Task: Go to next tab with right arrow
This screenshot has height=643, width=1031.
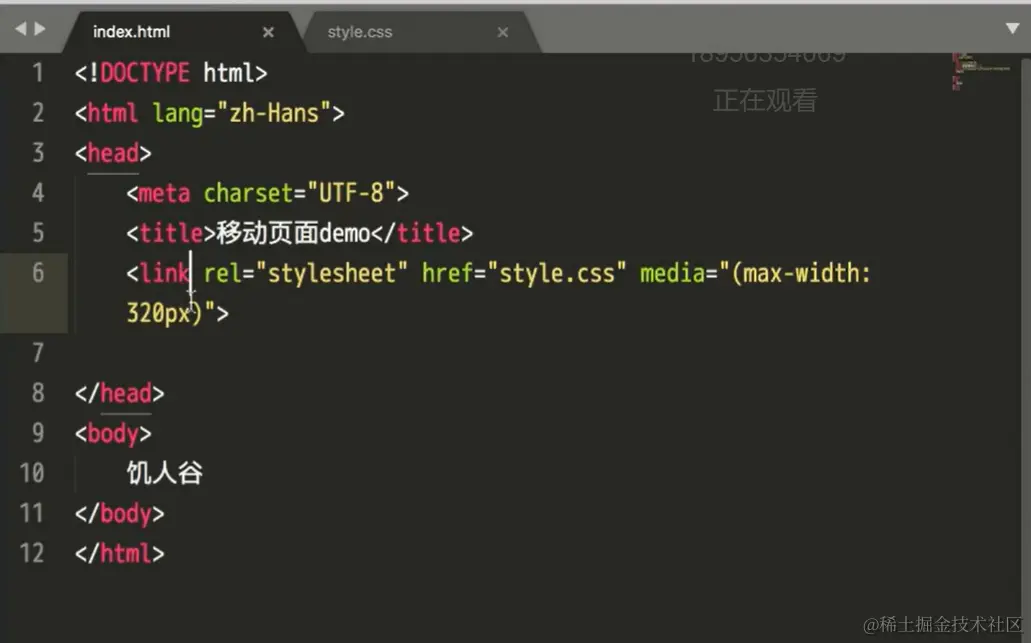Action: pos(40,28)
